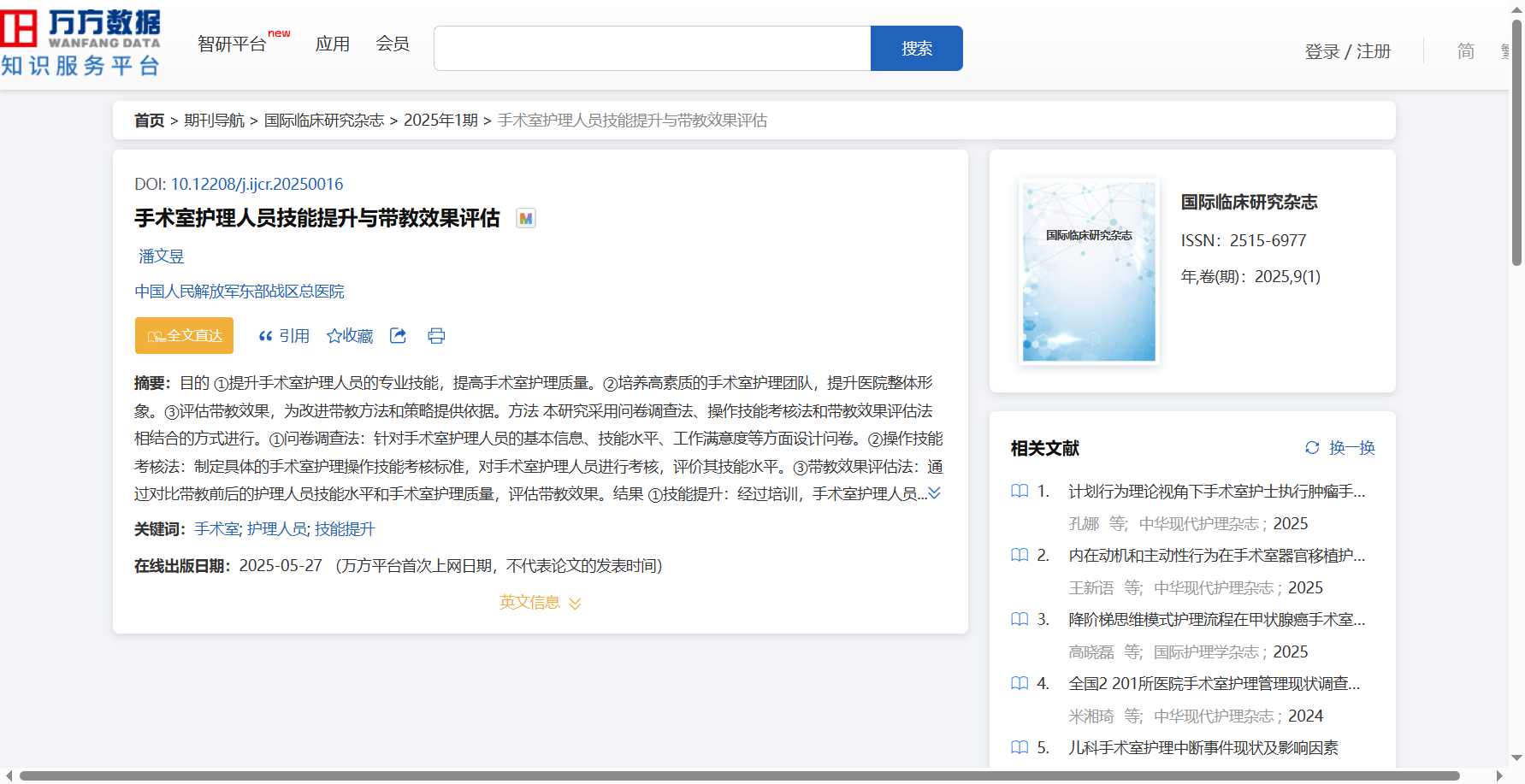The width and height of the screenshot is (1525, 784).
Task: Open 2025年1期 breadcrumb link
Action: (440, 121)
